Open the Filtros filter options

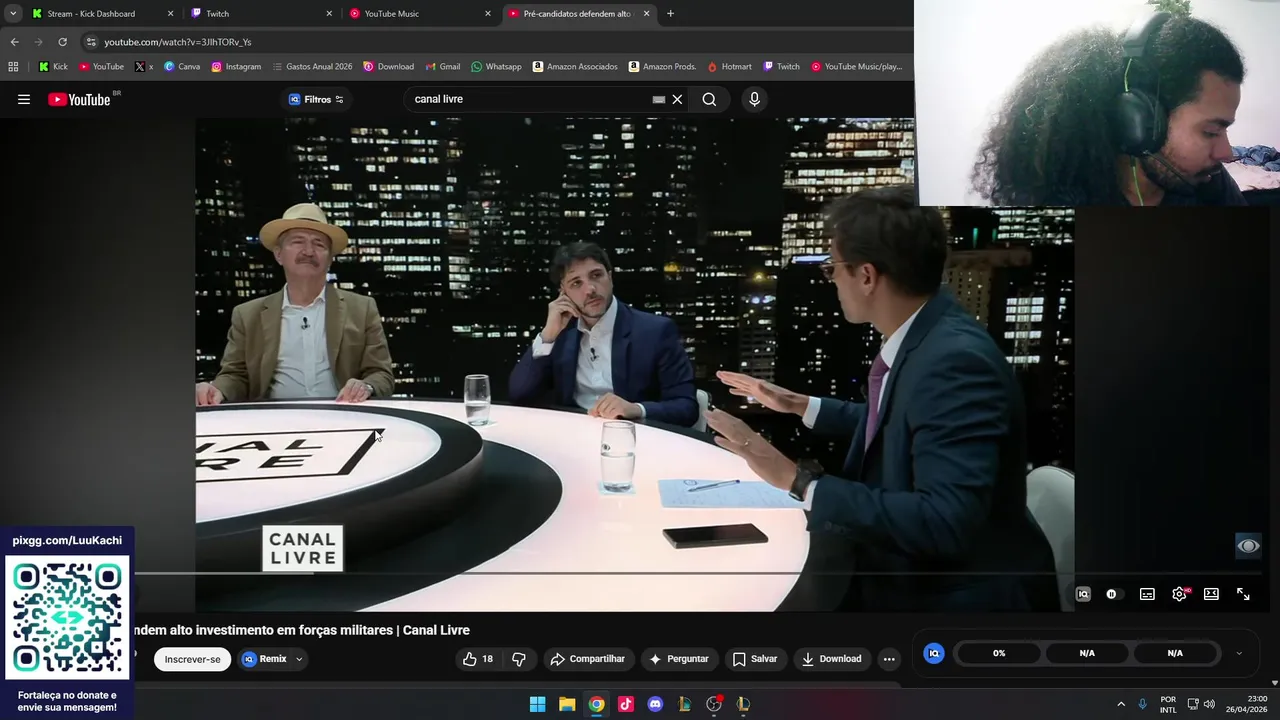(316, 99)
